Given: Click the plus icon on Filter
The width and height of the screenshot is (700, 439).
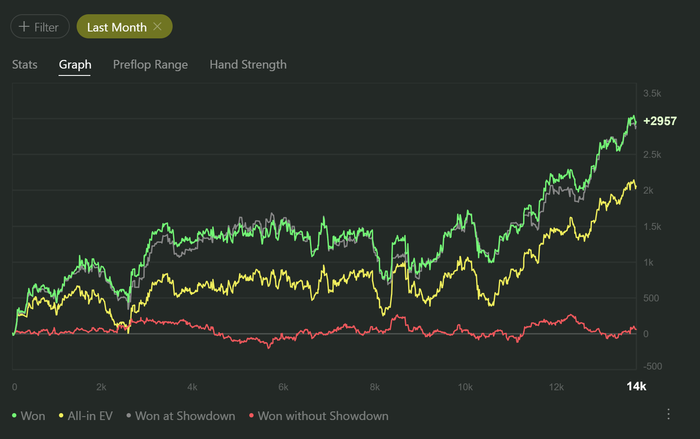Looking at the screenshot, I should click(24, 27).
